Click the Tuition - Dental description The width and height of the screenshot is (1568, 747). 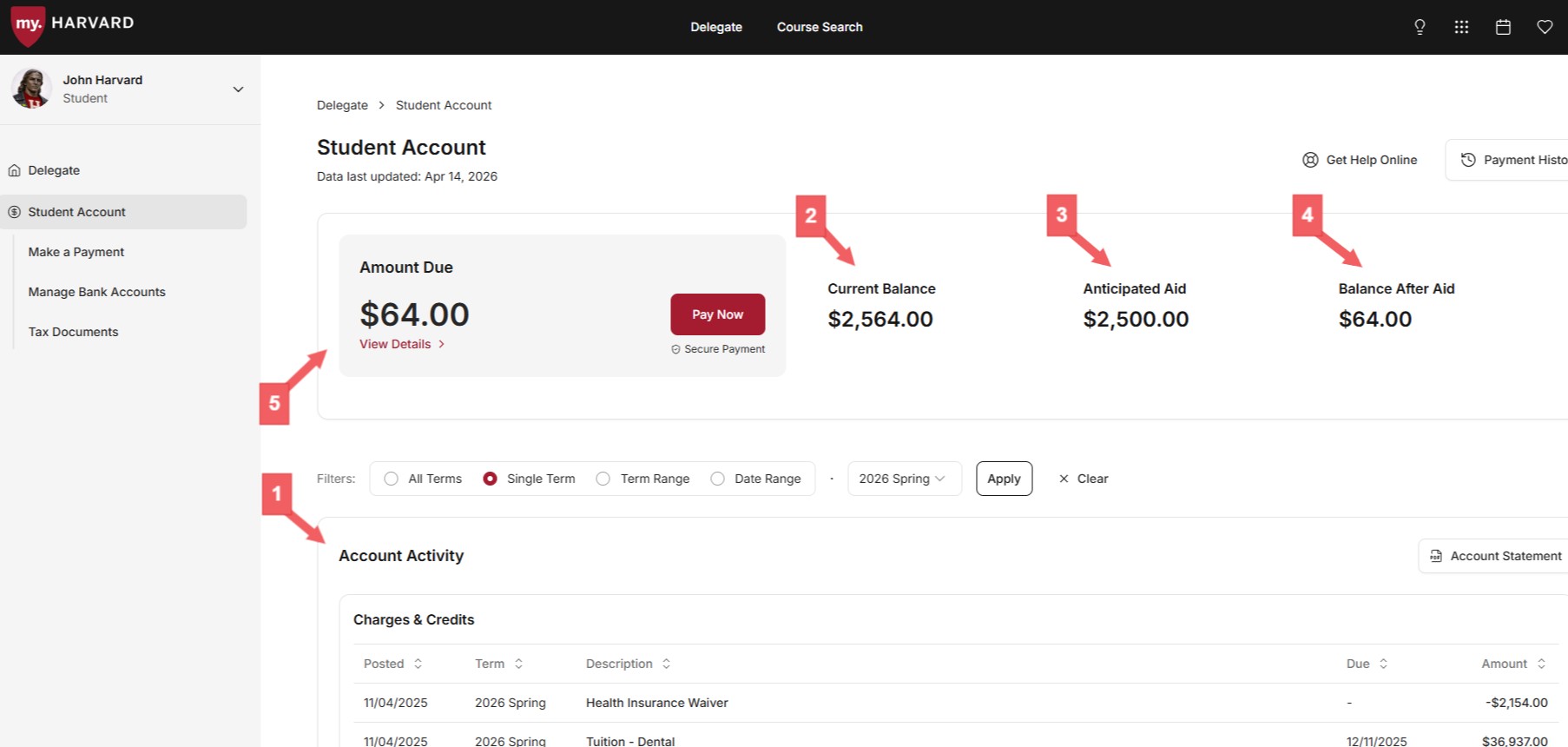[630, 741]
